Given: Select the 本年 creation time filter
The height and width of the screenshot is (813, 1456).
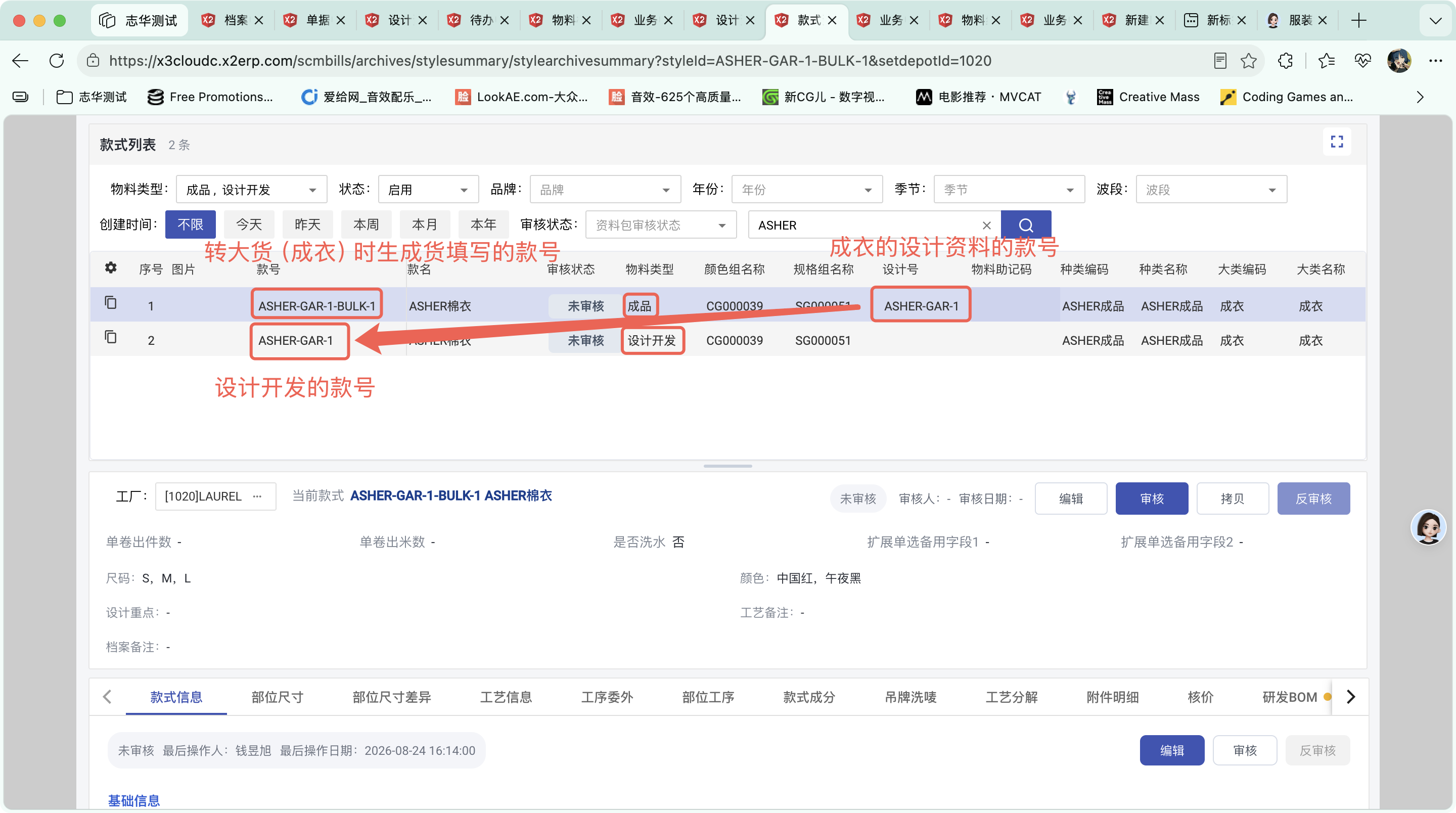Looking at the screenshot, I should tap(484, 225).
